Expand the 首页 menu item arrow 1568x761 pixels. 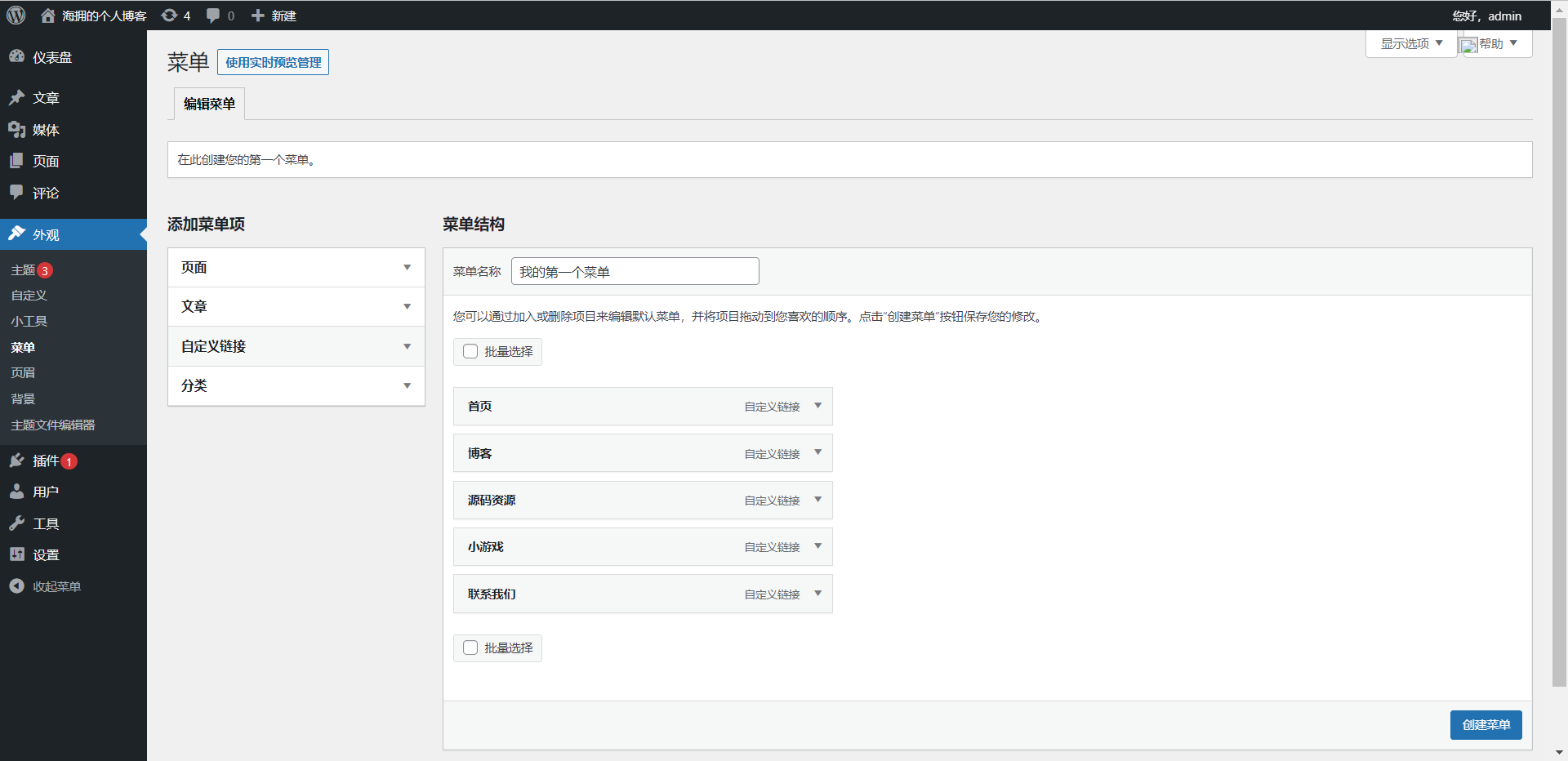pos(817,406)
